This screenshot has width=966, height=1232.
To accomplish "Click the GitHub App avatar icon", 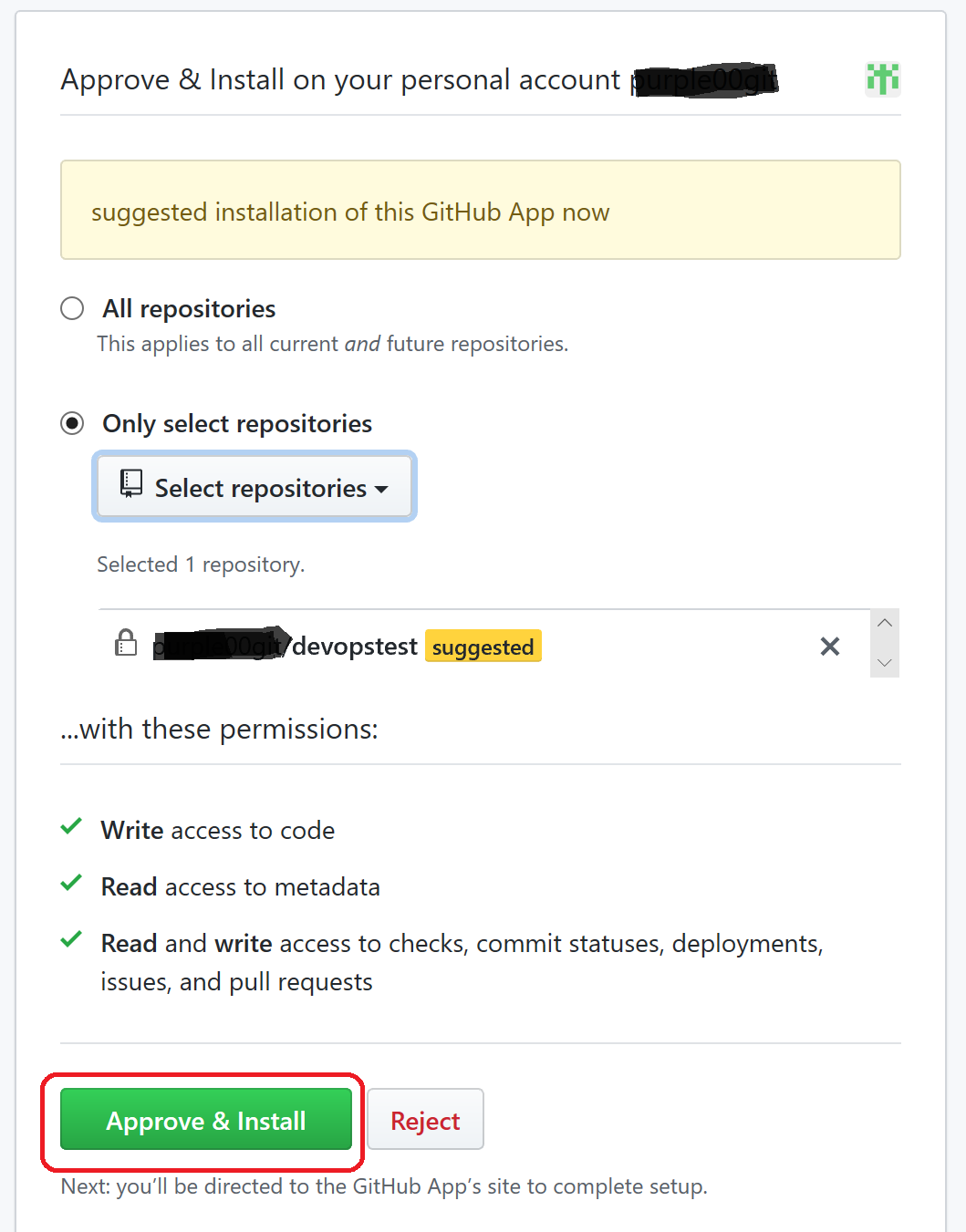I will (881, 80).
